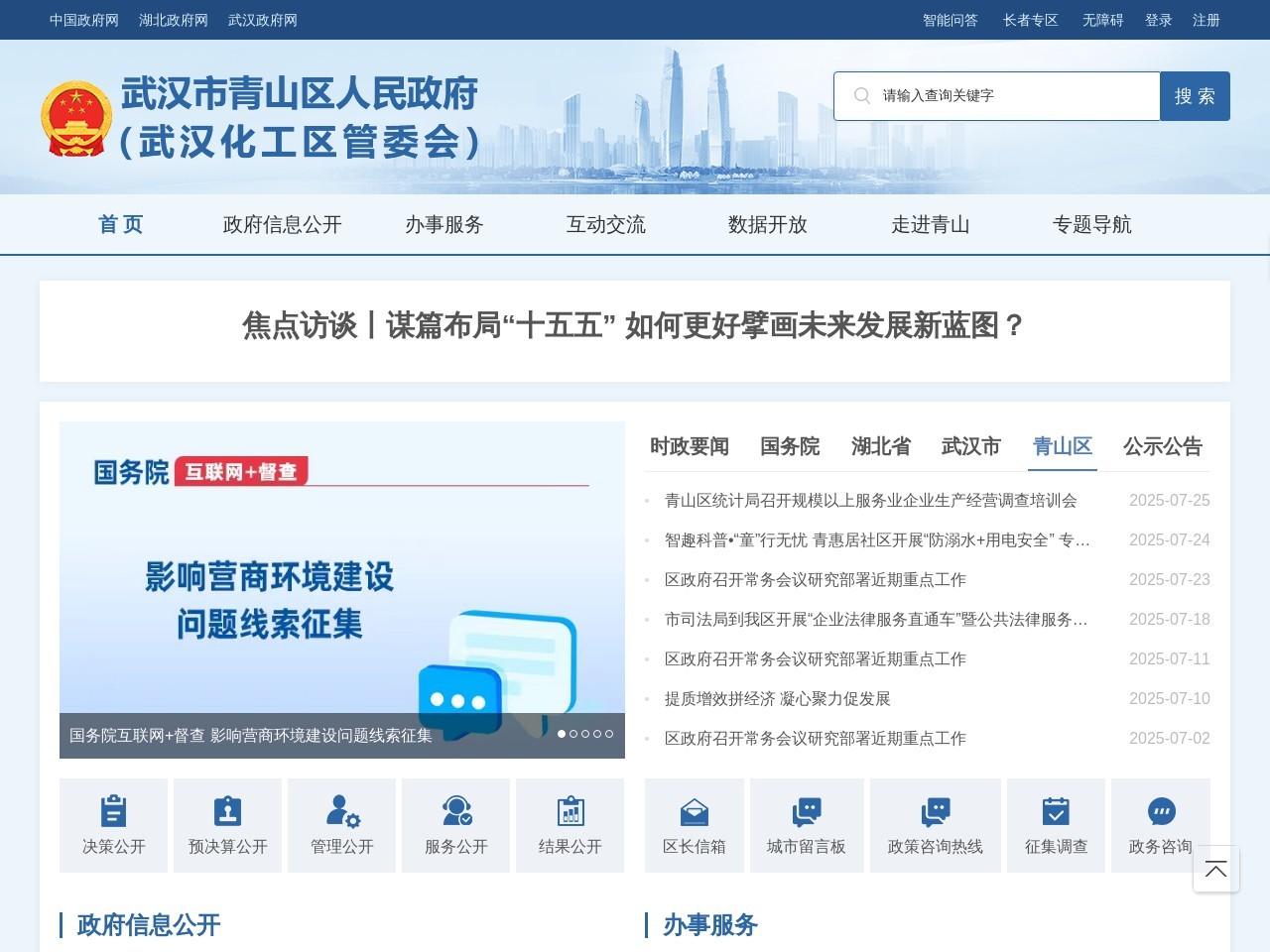1270x952 pixels.
Task: Click the 搜索 search button
Action: [1196, 96]
